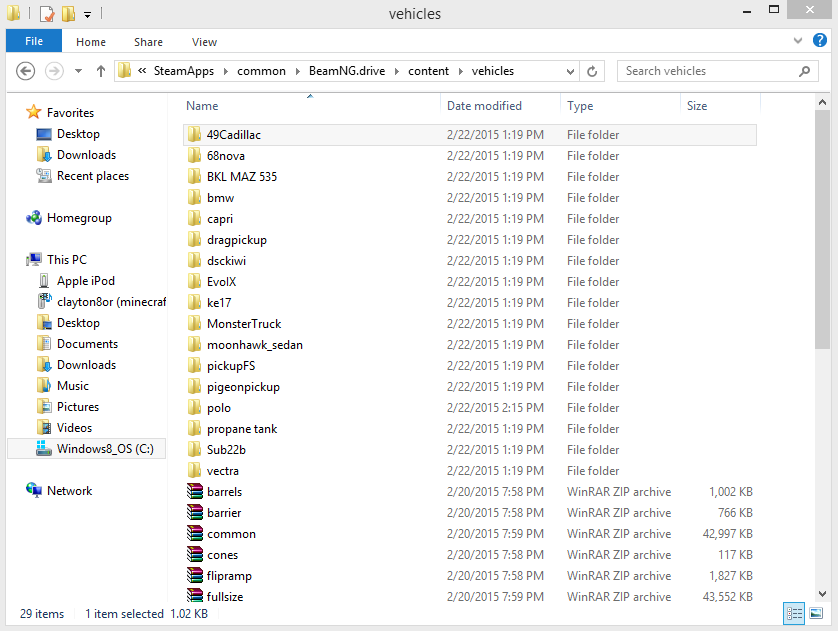
Task: Select the EvolX folder
Action: (x=221, y=282)
